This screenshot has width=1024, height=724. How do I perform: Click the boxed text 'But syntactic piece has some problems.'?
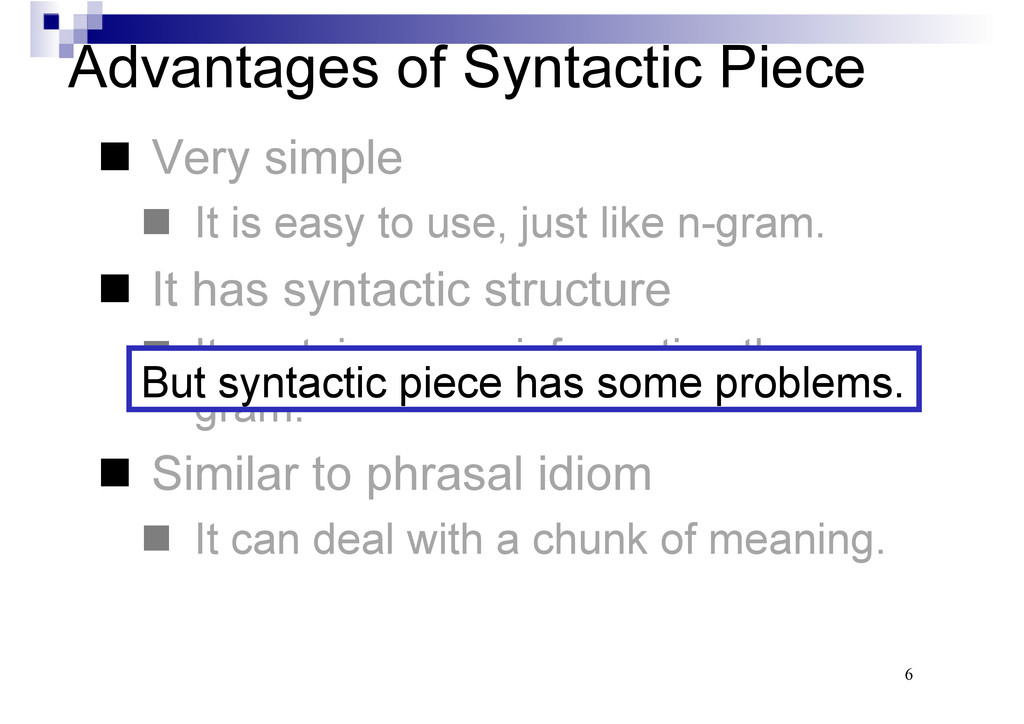(x=522, y=383)
